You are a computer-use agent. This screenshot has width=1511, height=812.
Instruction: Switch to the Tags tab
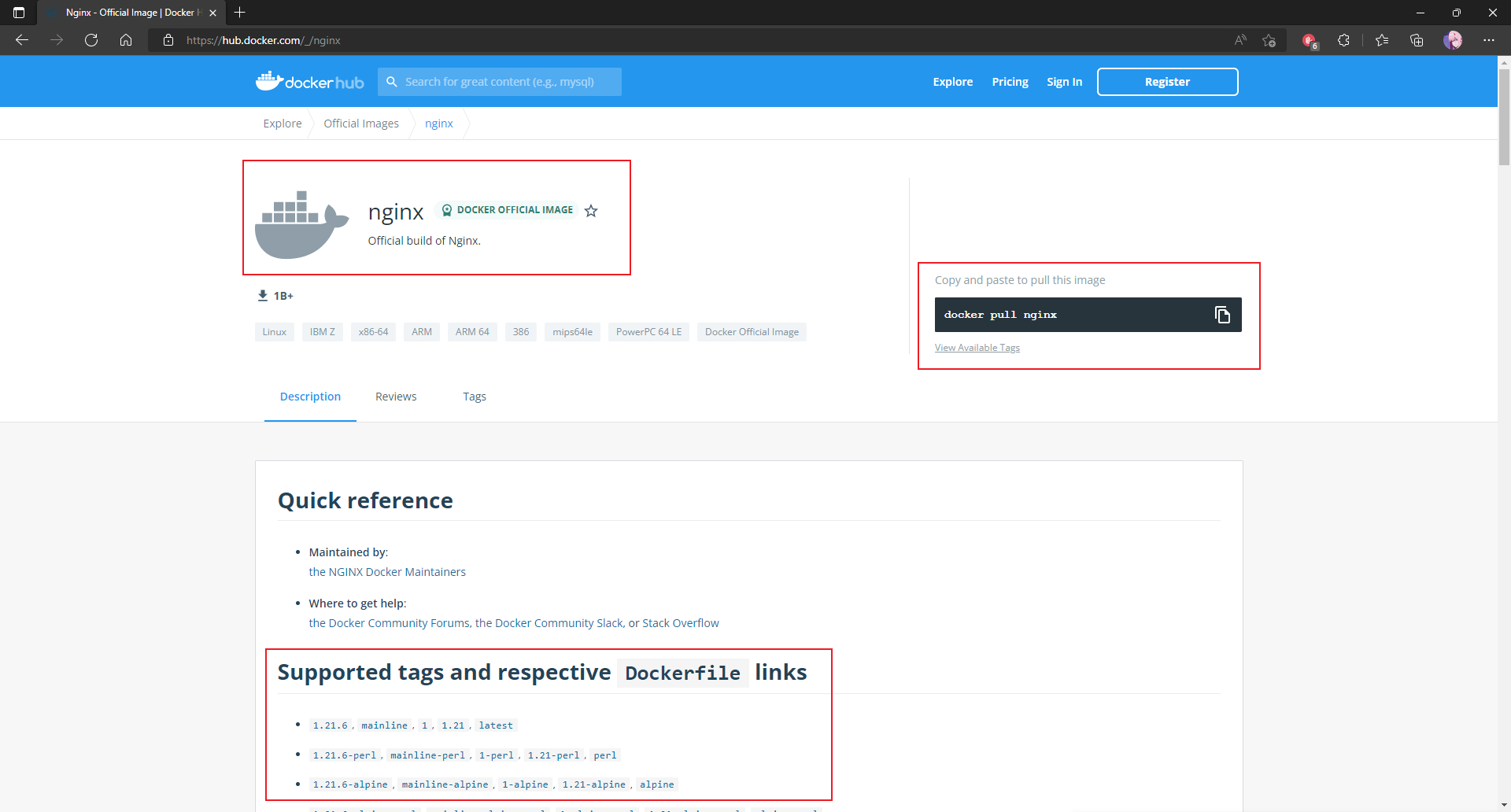474,397
